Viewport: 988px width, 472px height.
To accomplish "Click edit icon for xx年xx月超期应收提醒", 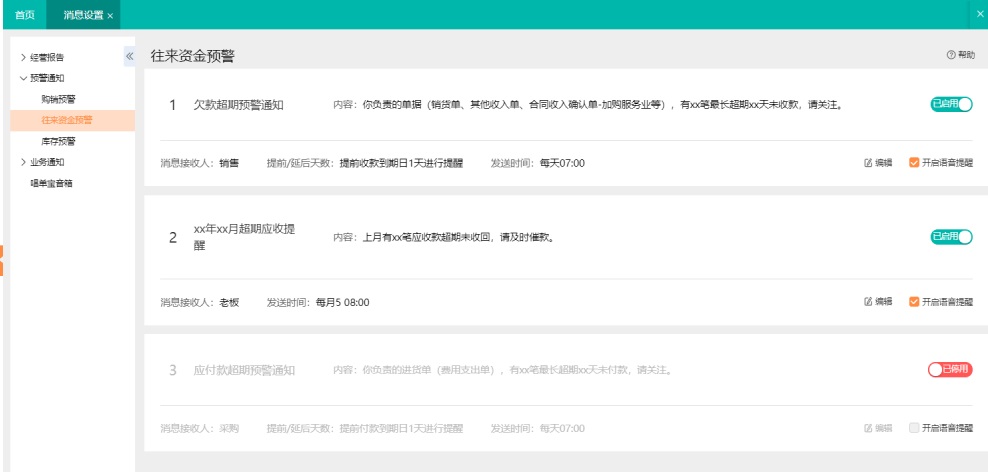I will 868,301.
